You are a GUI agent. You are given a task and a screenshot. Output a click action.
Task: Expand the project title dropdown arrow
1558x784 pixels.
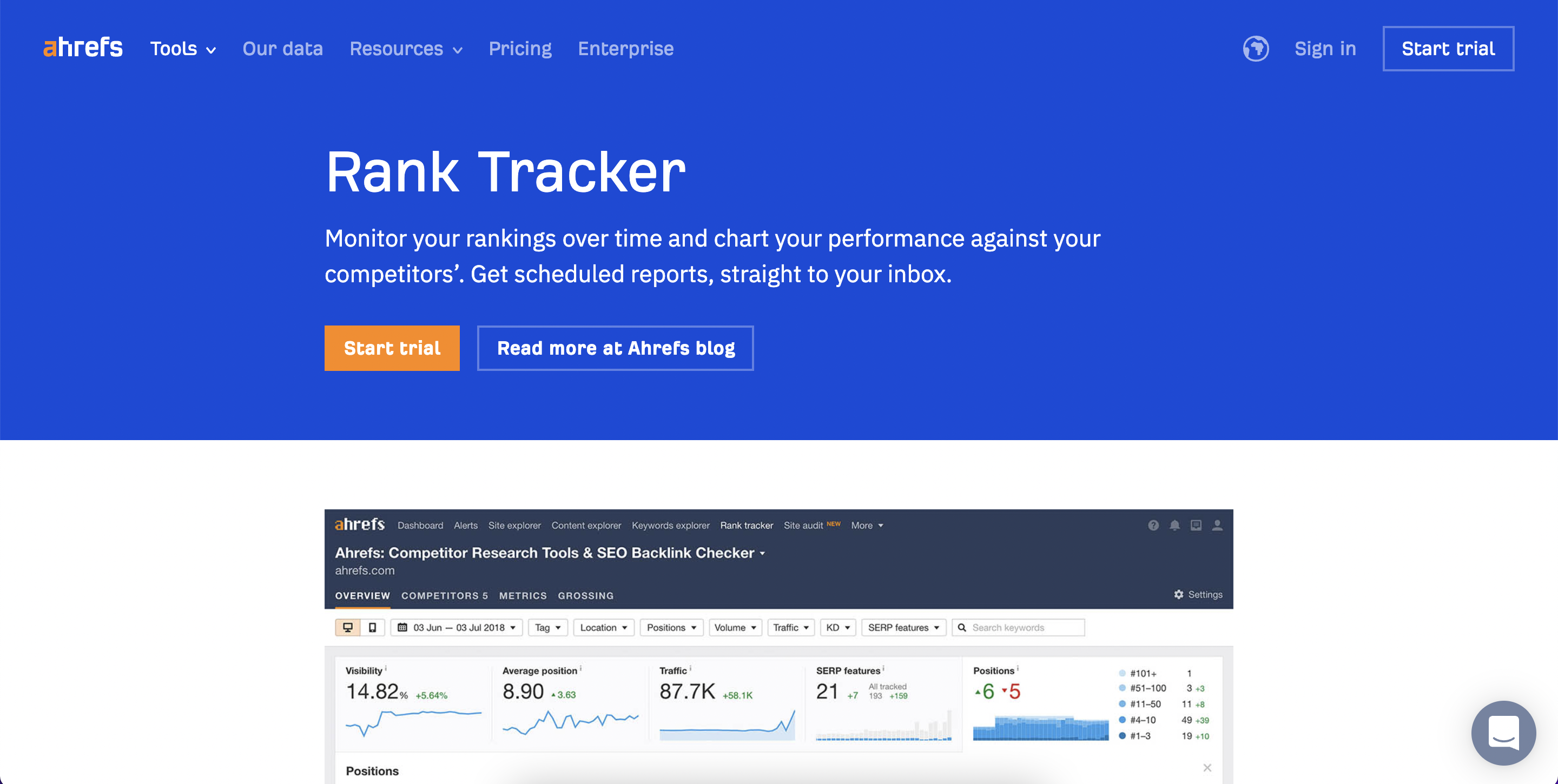point(763,553)
